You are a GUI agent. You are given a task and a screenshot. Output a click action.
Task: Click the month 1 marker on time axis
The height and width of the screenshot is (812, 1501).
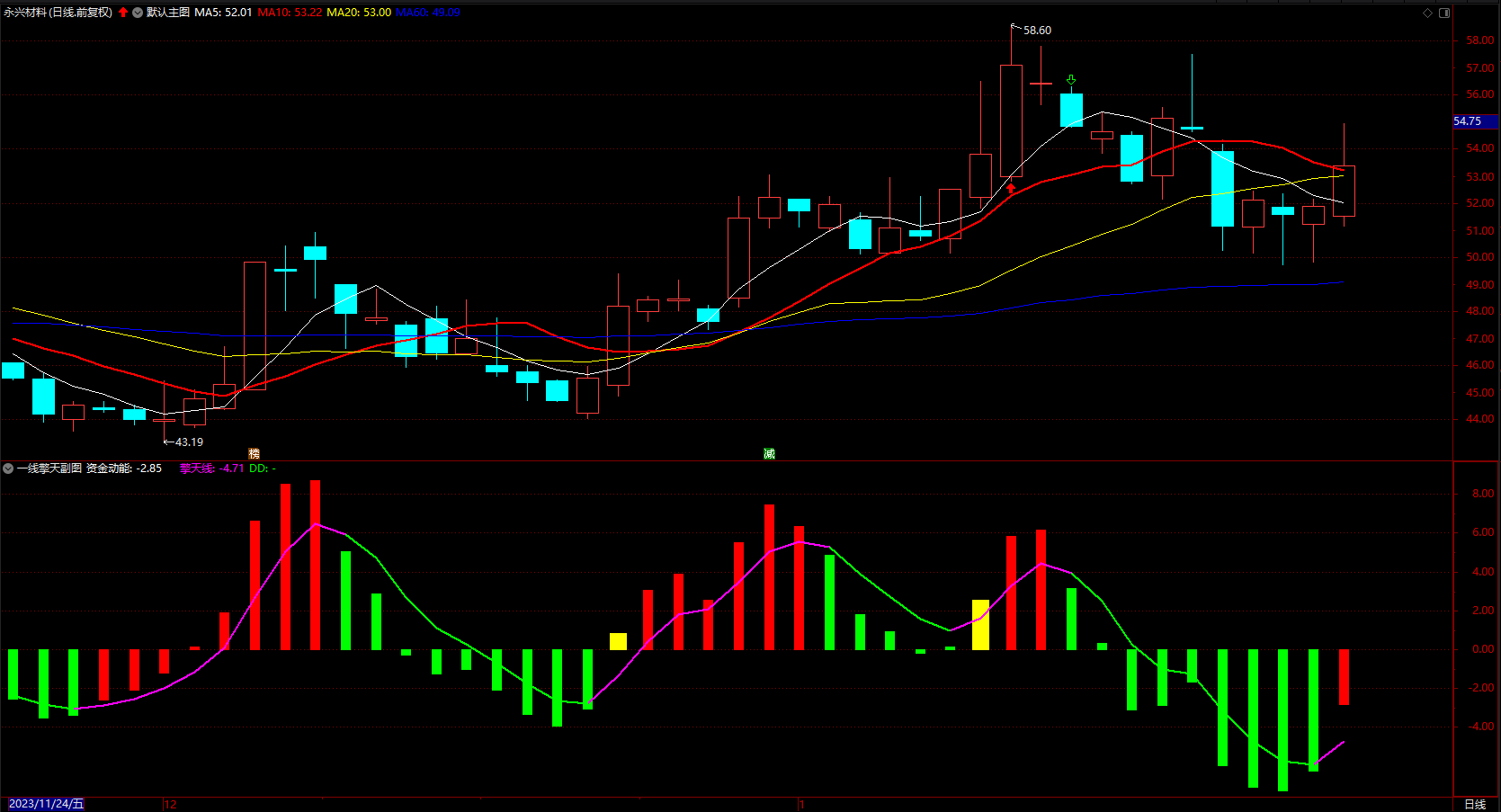pyautogui.click(x=801, y=804)
